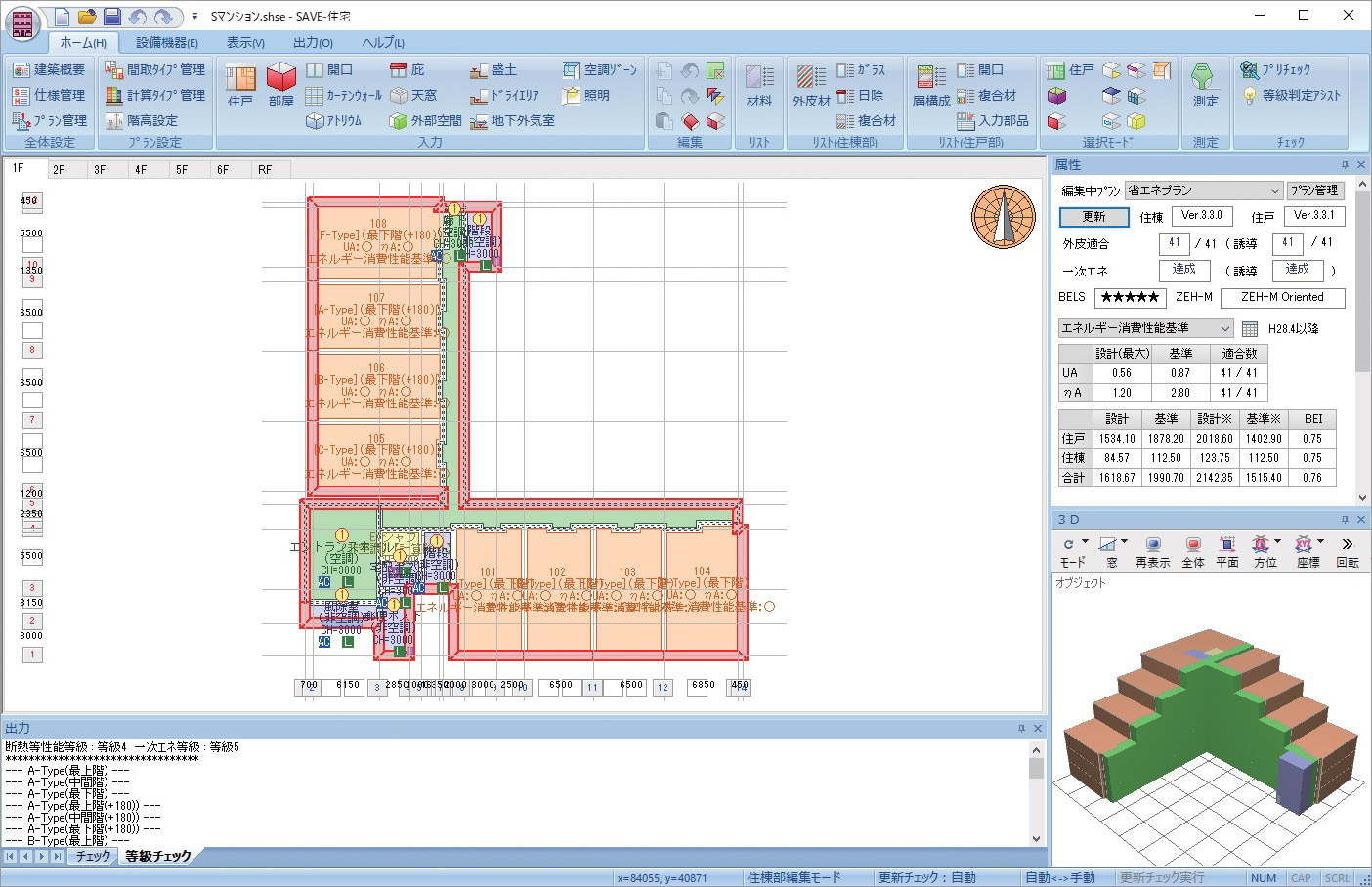Screen dimensions: 1372x887
Task: Toggle the pin on the 出力 panel
Action: [x=1021, y=729]
